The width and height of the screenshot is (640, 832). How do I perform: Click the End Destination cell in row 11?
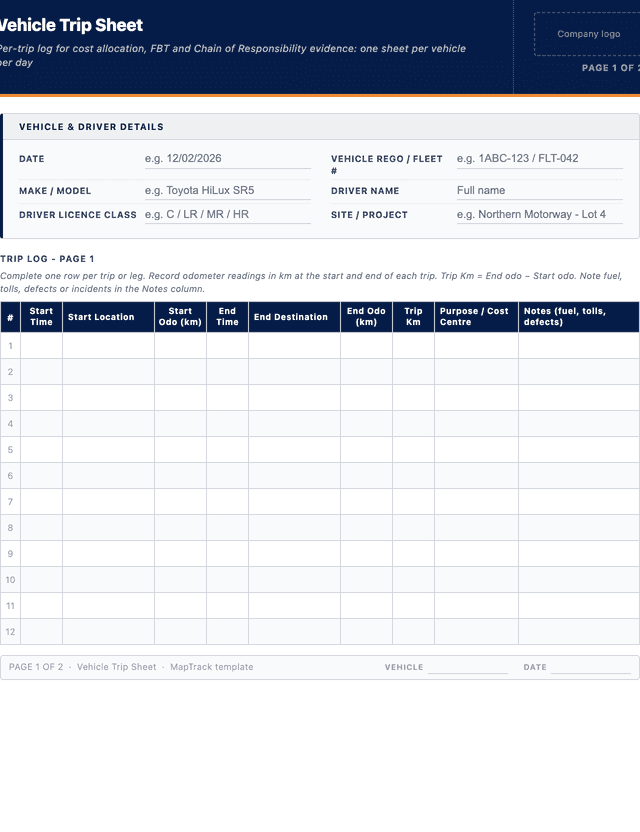pos(294,605)
